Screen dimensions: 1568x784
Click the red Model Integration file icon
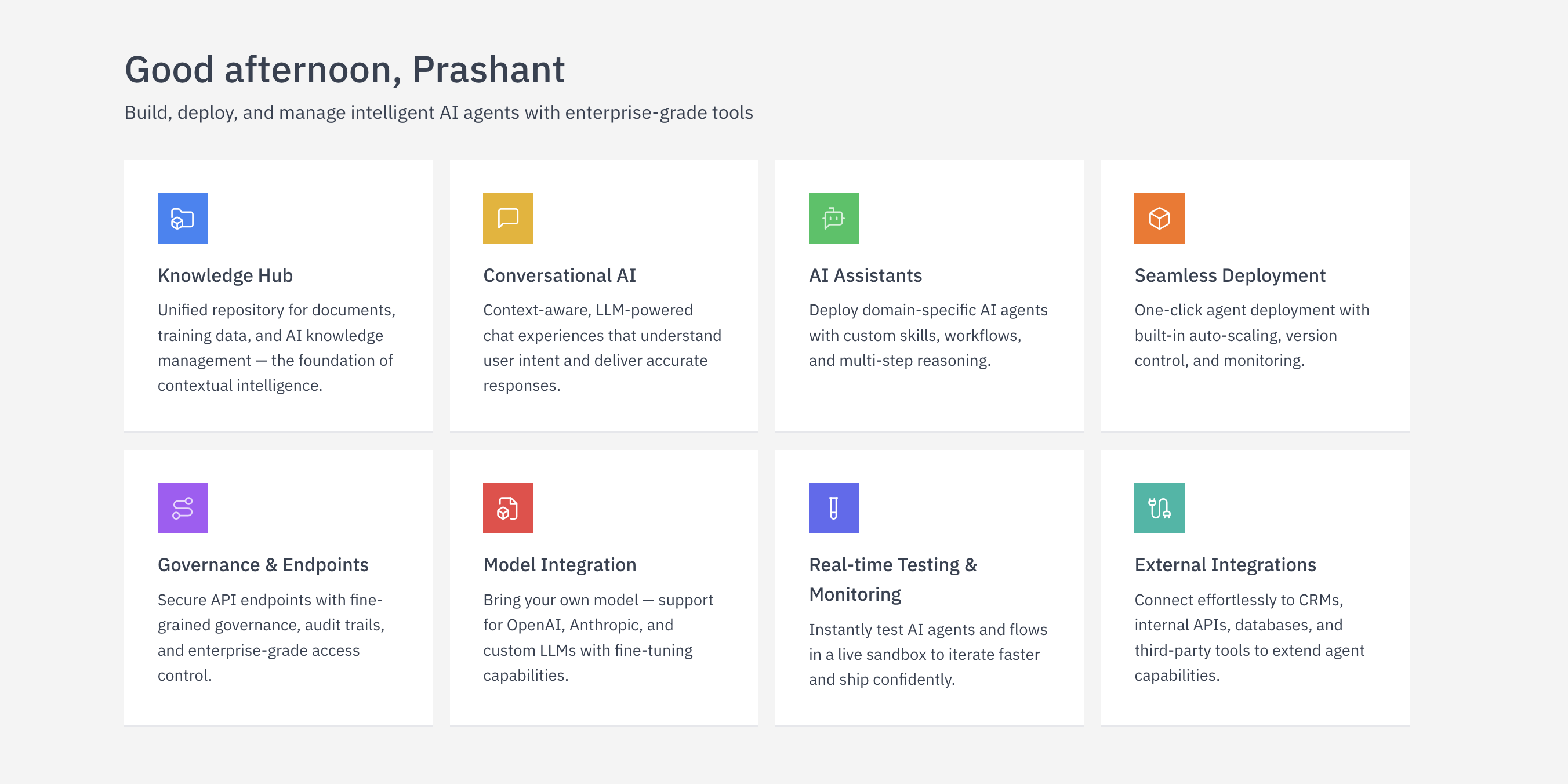pos(507,507)
